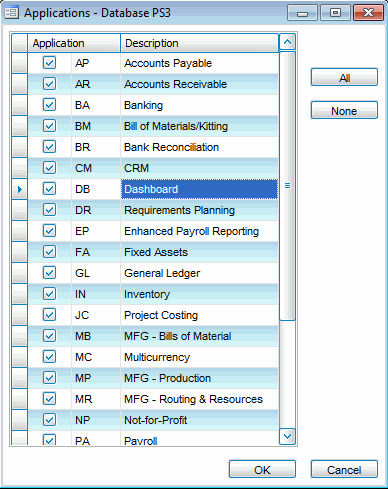Image resolution: width=388 pixels, height=489 pixels.
Task: Toggle the CM CRM checkbox
Action: 49,168
